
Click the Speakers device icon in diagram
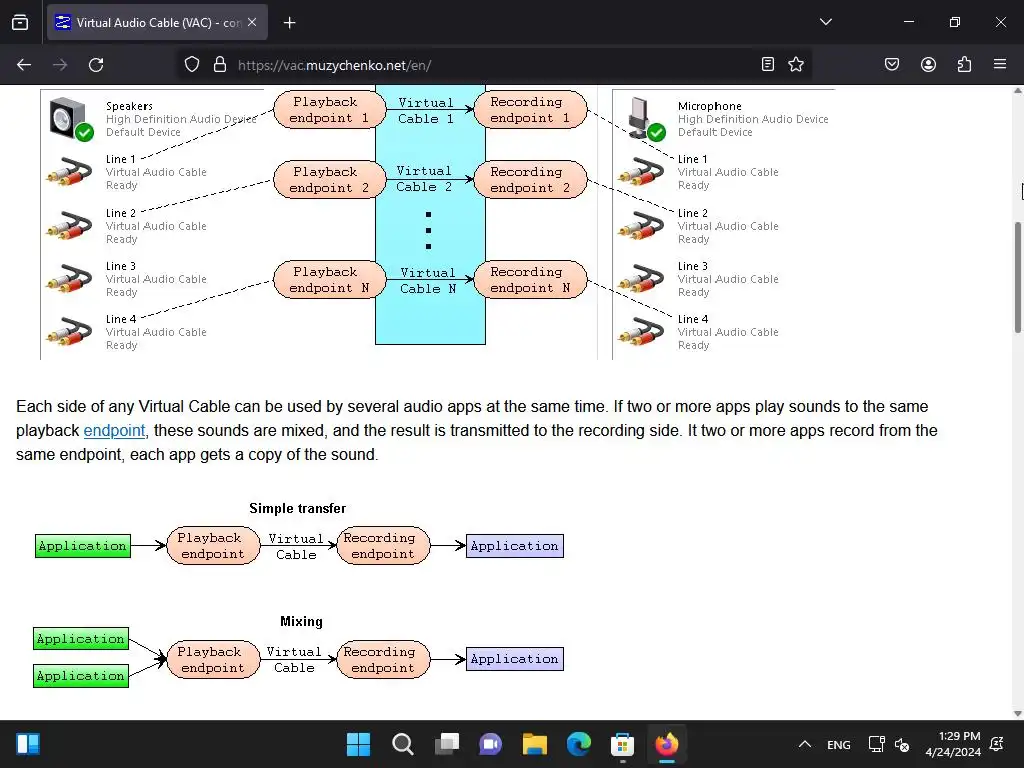pos(70,119)
